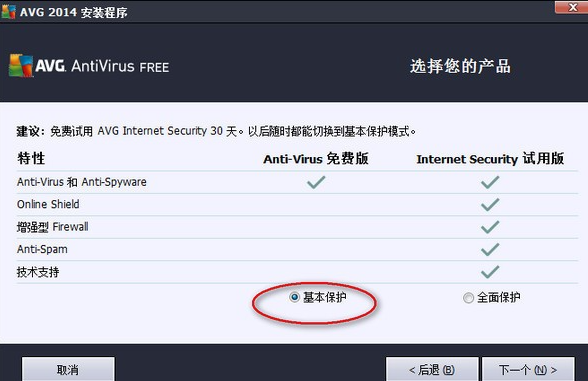Screen dimensions: 588x381
Task: Proceed with the 下一个 (N) button
Action: [528, 370]
